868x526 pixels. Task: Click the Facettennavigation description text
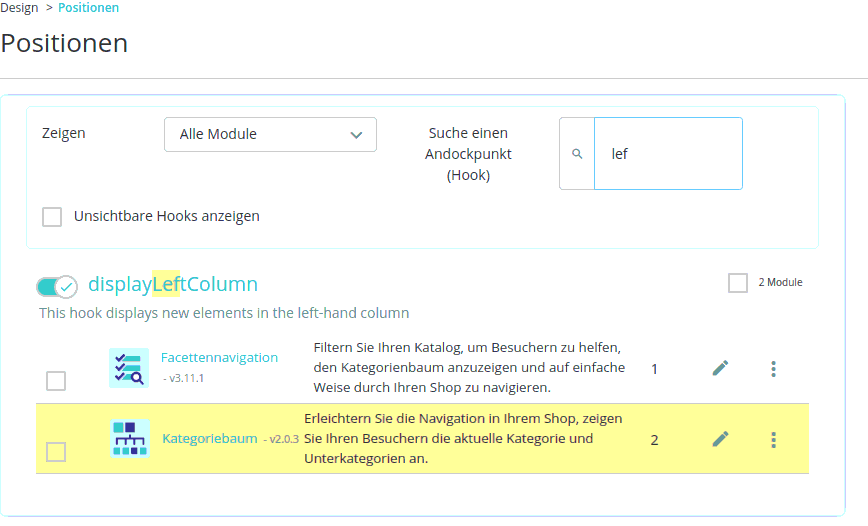coord(469,368)
